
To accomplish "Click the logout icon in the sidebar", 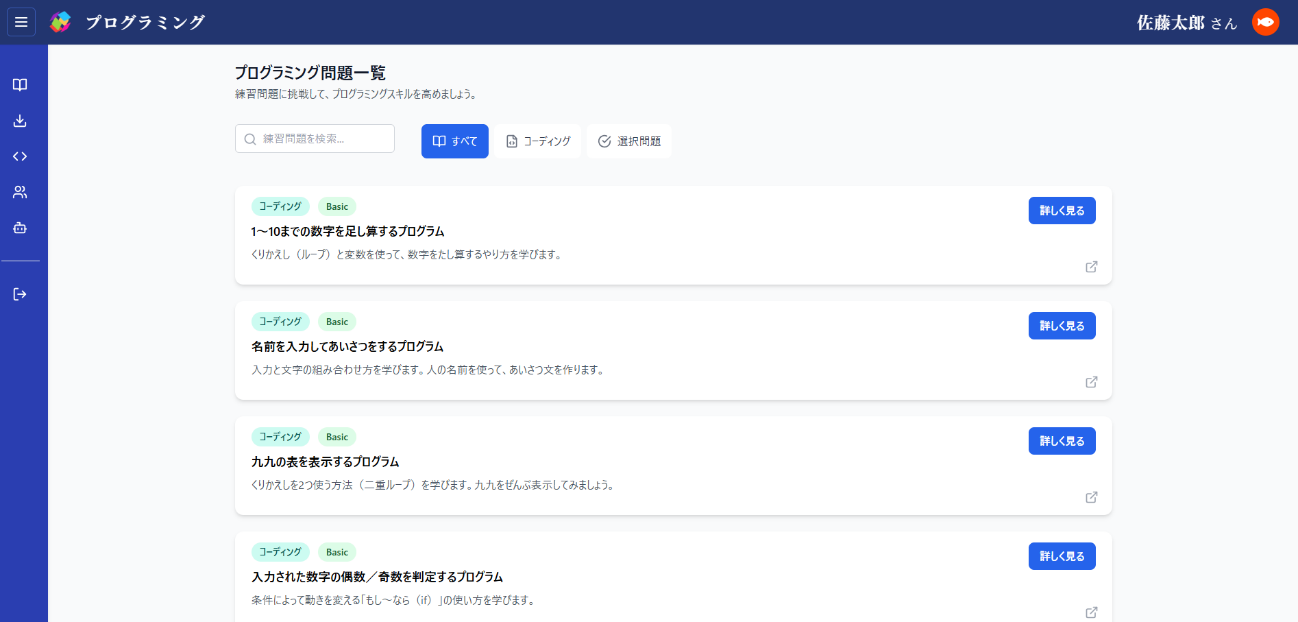I will [20, 294].
